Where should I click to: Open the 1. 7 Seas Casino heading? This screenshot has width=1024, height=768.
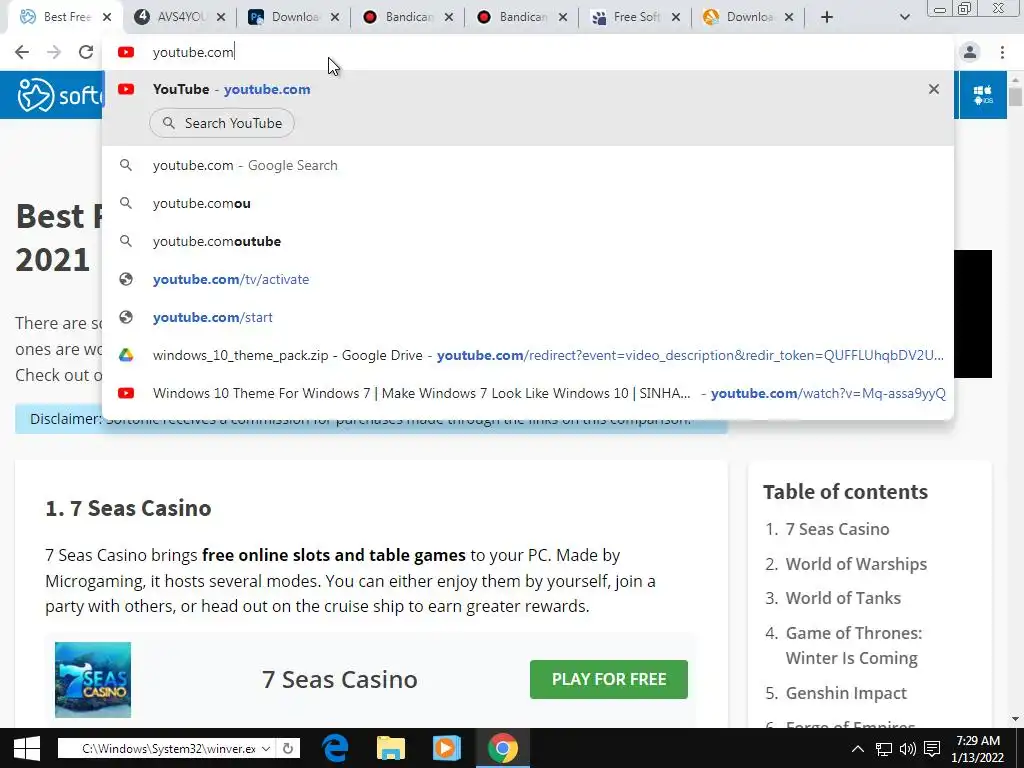pyautogui.click(x=128, y=508)
